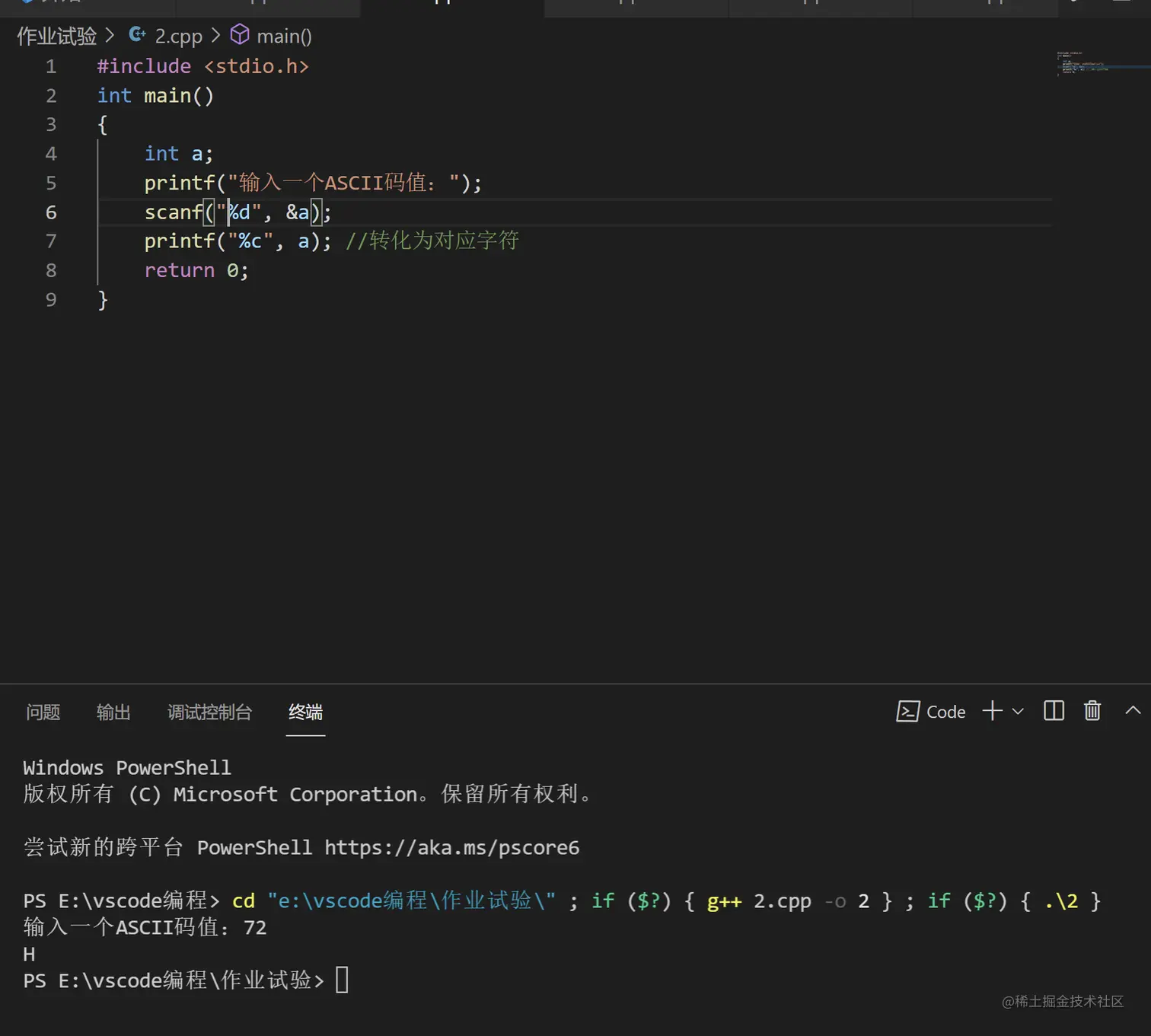1151x1036 pixels.
Task: Click the code minimap preview
Action: click(x=1082, y=64)
